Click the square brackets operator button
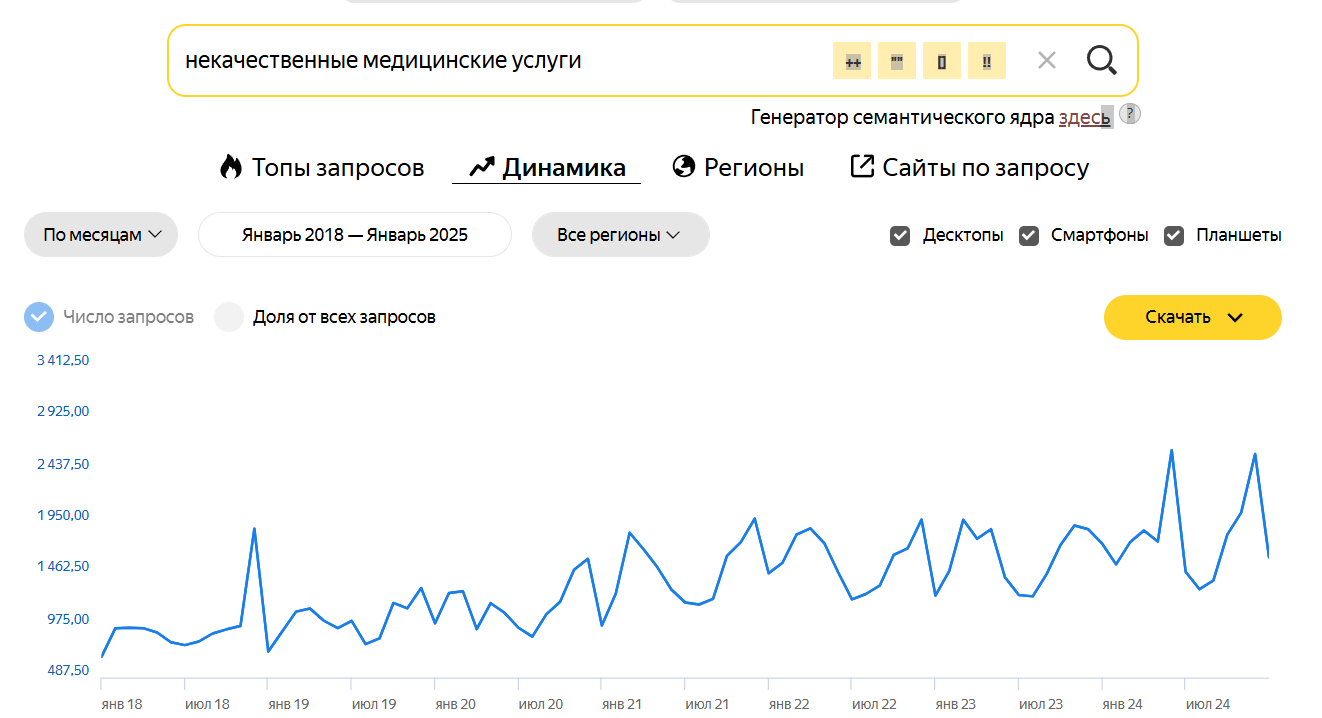This screenshot has width=1322, height=718. pyautogui.click(x=942, y=61)
